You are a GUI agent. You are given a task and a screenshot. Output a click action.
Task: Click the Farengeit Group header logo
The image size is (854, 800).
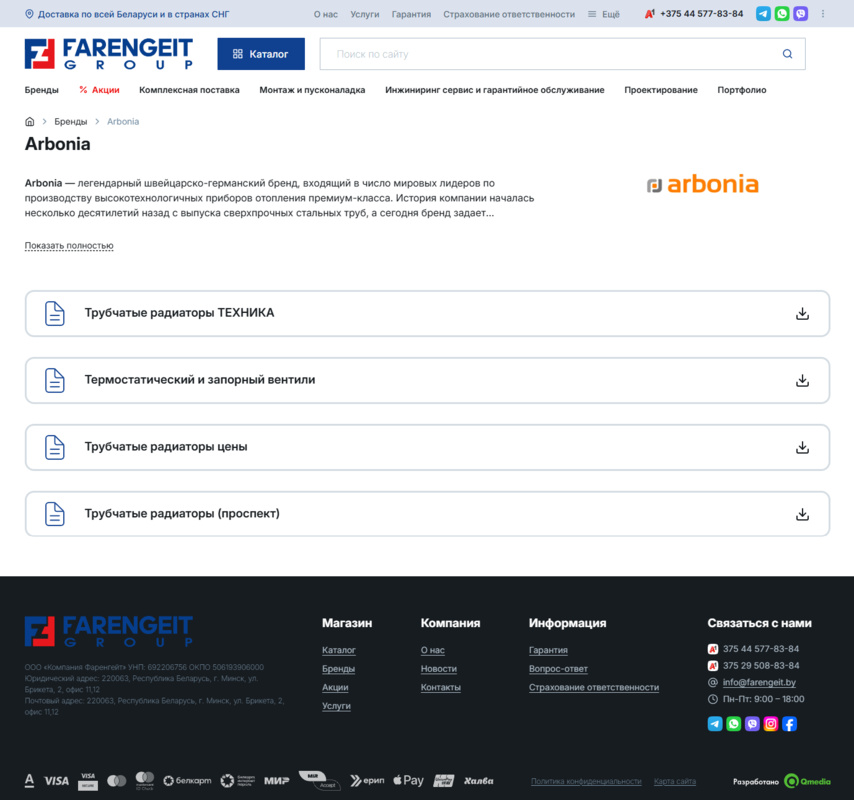click(x=108, y=53)
